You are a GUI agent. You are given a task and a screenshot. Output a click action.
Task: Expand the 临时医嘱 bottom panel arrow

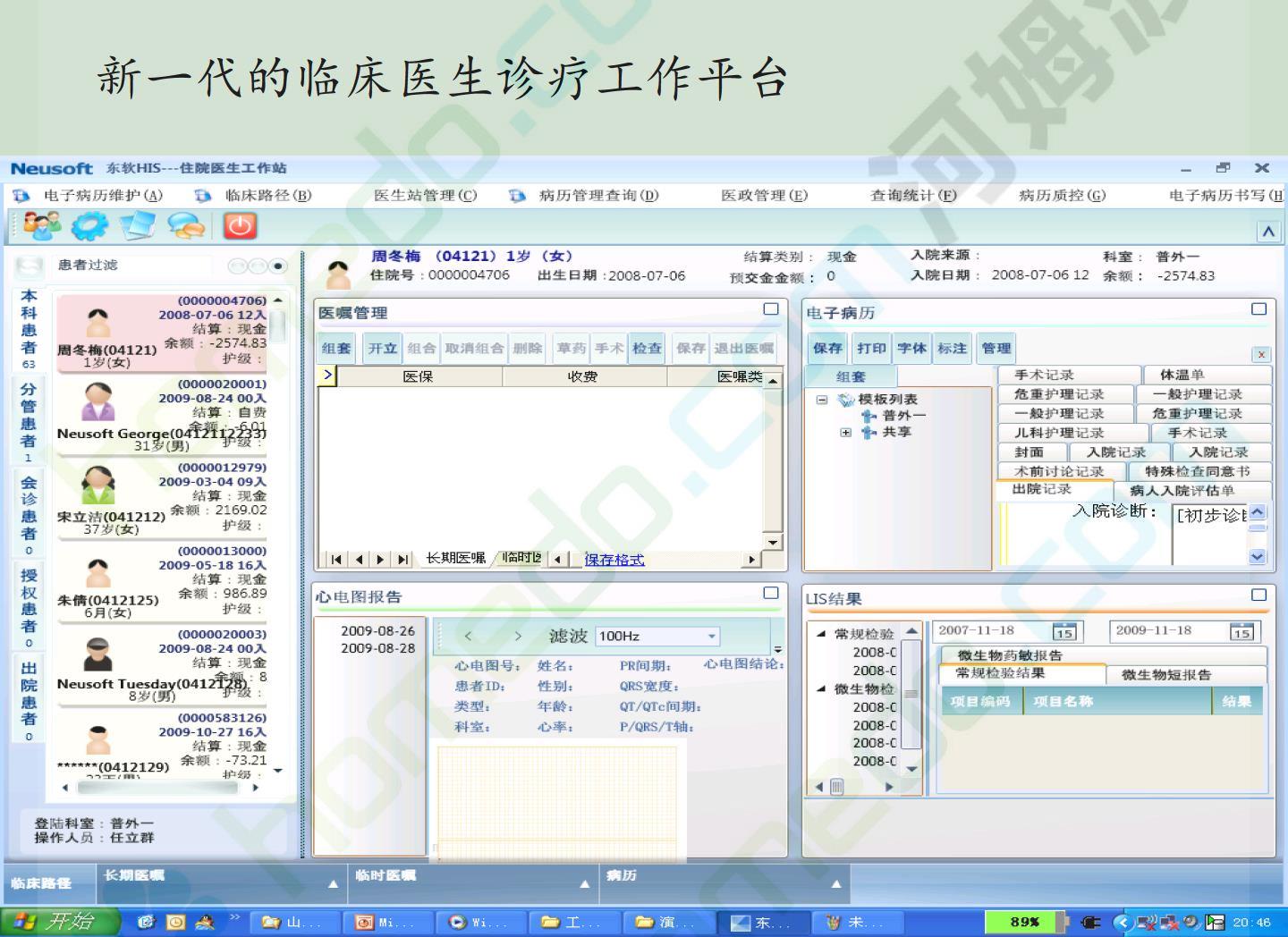pos(584,884)
